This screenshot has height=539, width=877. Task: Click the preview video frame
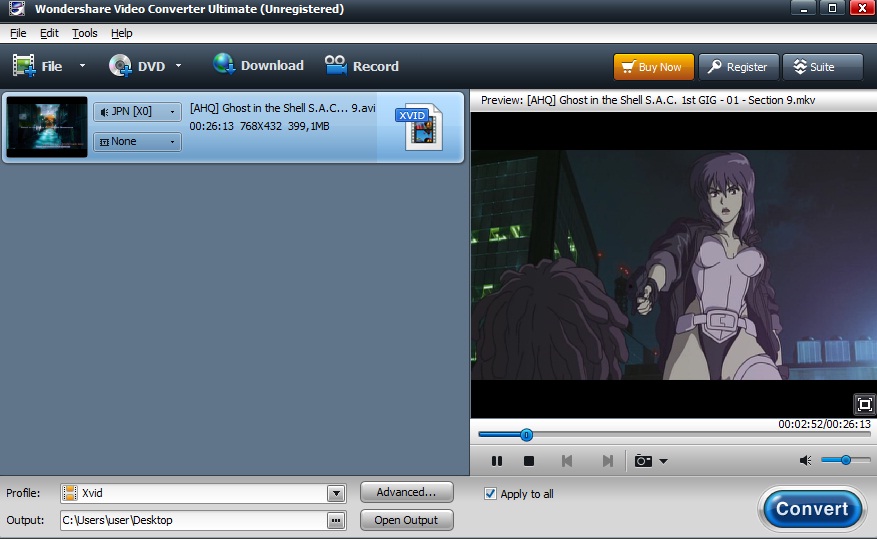pyautogui.click(x=673, y=264)
